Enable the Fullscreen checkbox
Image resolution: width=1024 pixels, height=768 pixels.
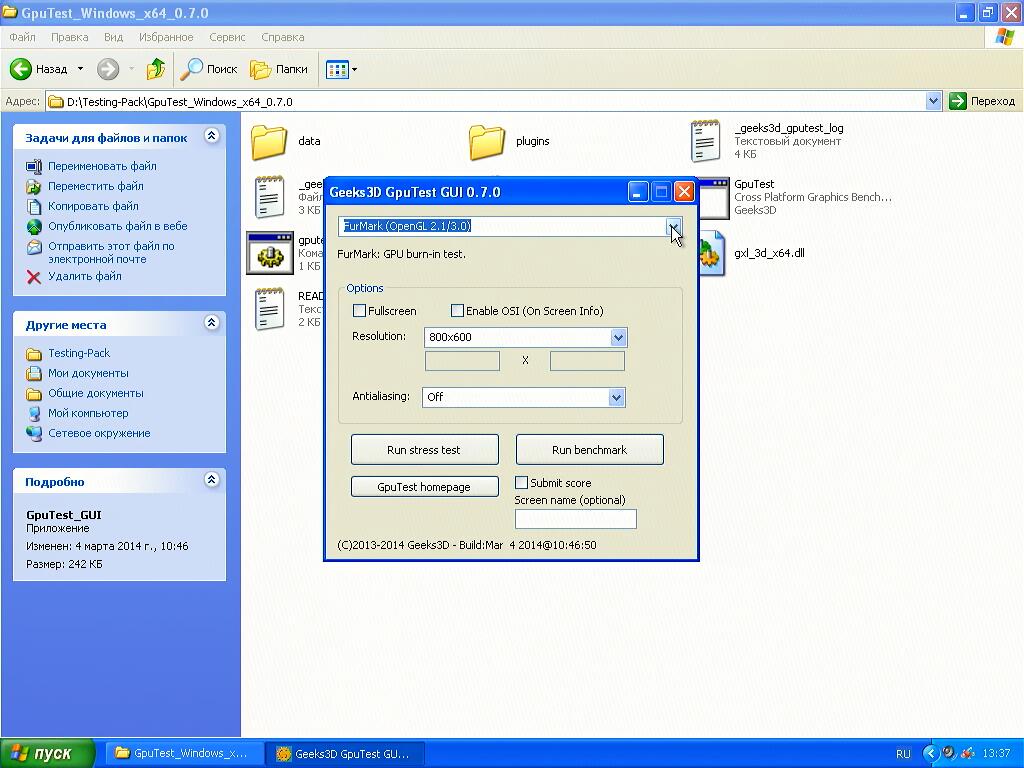click(360, 311)
